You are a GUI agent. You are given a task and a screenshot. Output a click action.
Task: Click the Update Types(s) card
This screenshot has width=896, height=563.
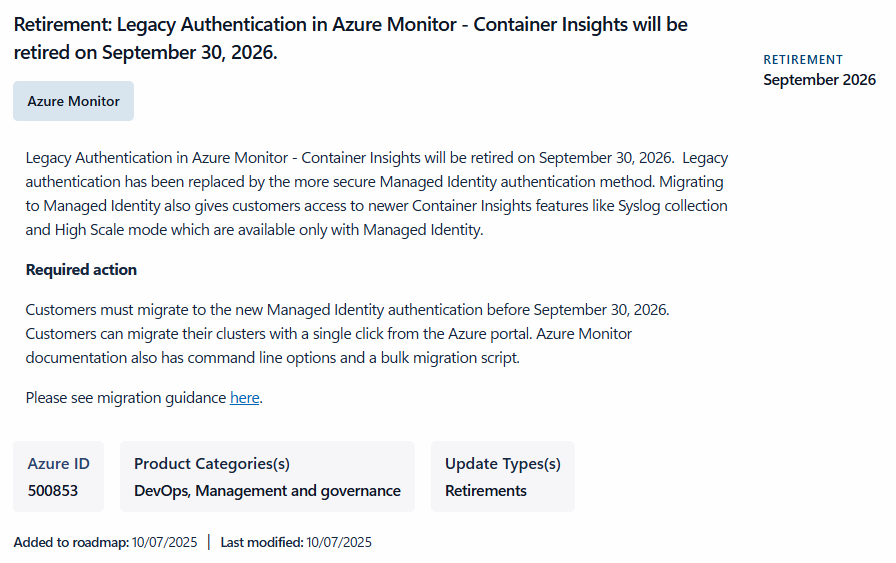click(503, 477)
